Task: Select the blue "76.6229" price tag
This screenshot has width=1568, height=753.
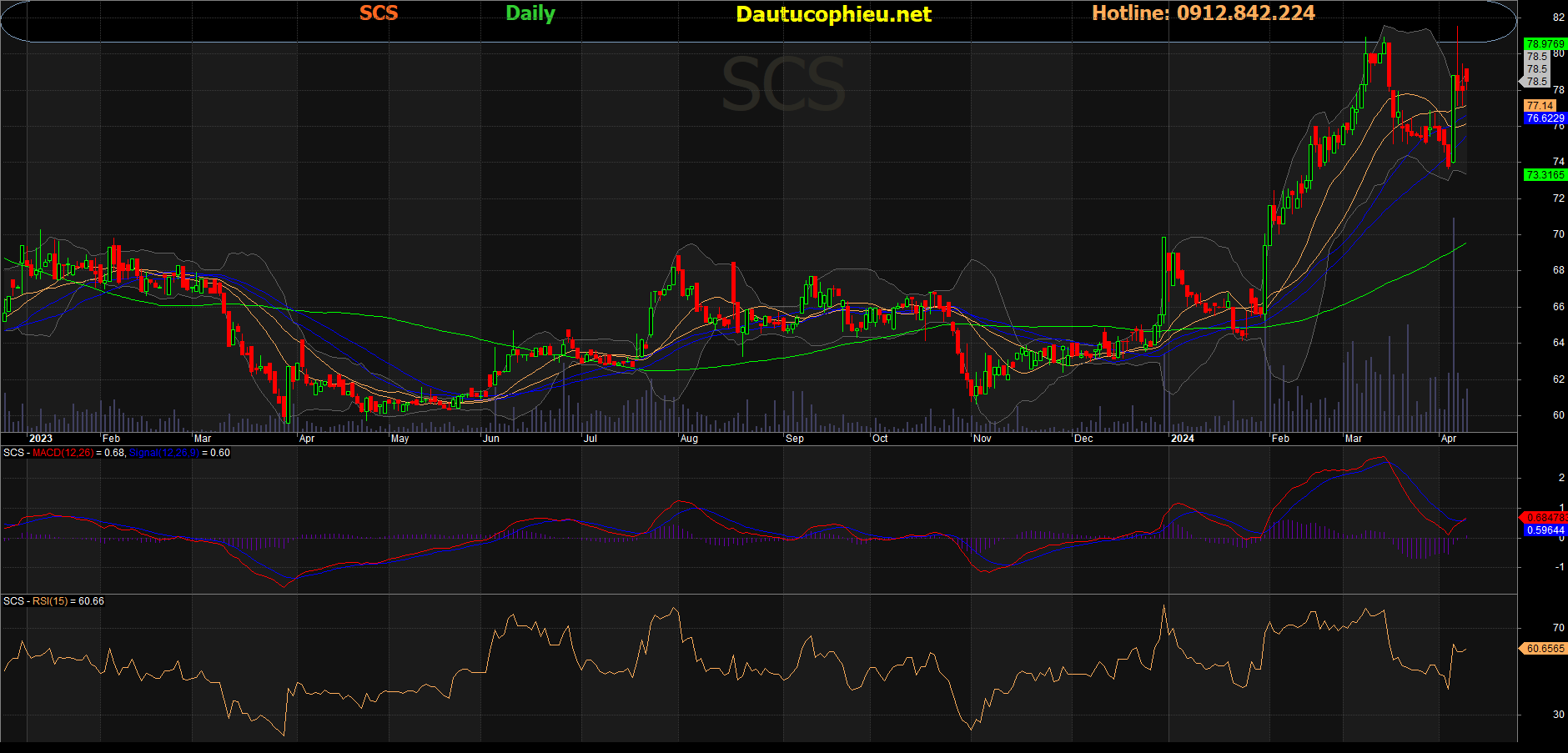Action: (1545, 118)
